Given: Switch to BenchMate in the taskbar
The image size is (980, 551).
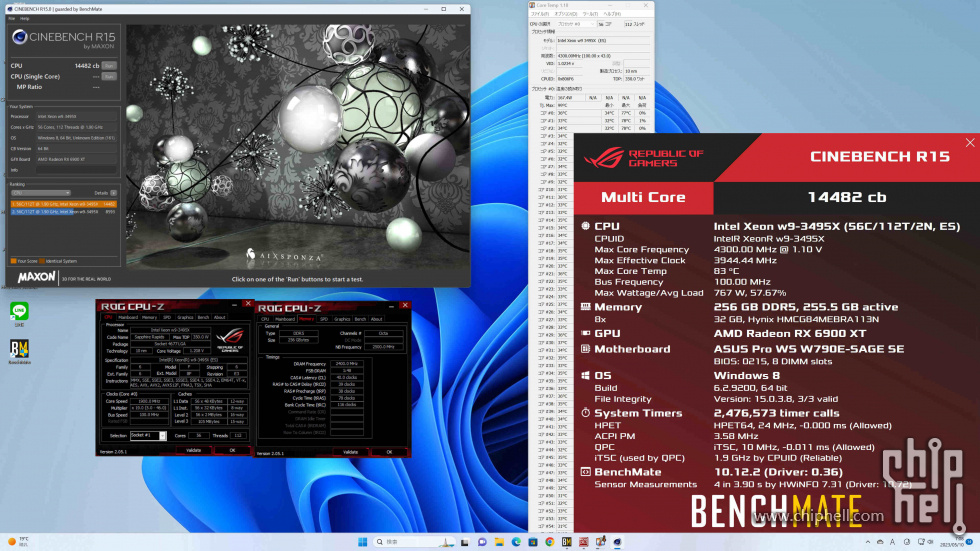Looking at the screenshot, I should coord(566,542).
